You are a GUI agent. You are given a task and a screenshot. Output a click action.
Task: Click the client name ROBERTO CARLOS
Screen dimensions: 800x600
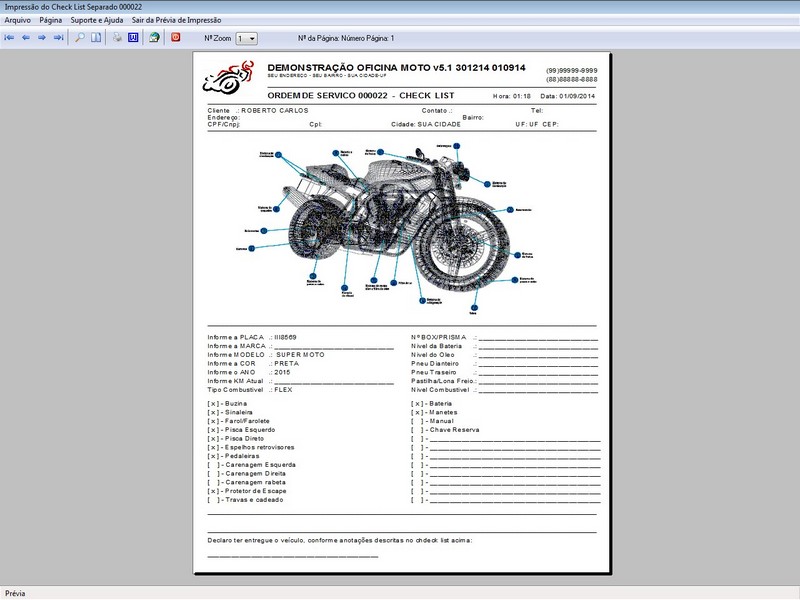click(274, 110)
